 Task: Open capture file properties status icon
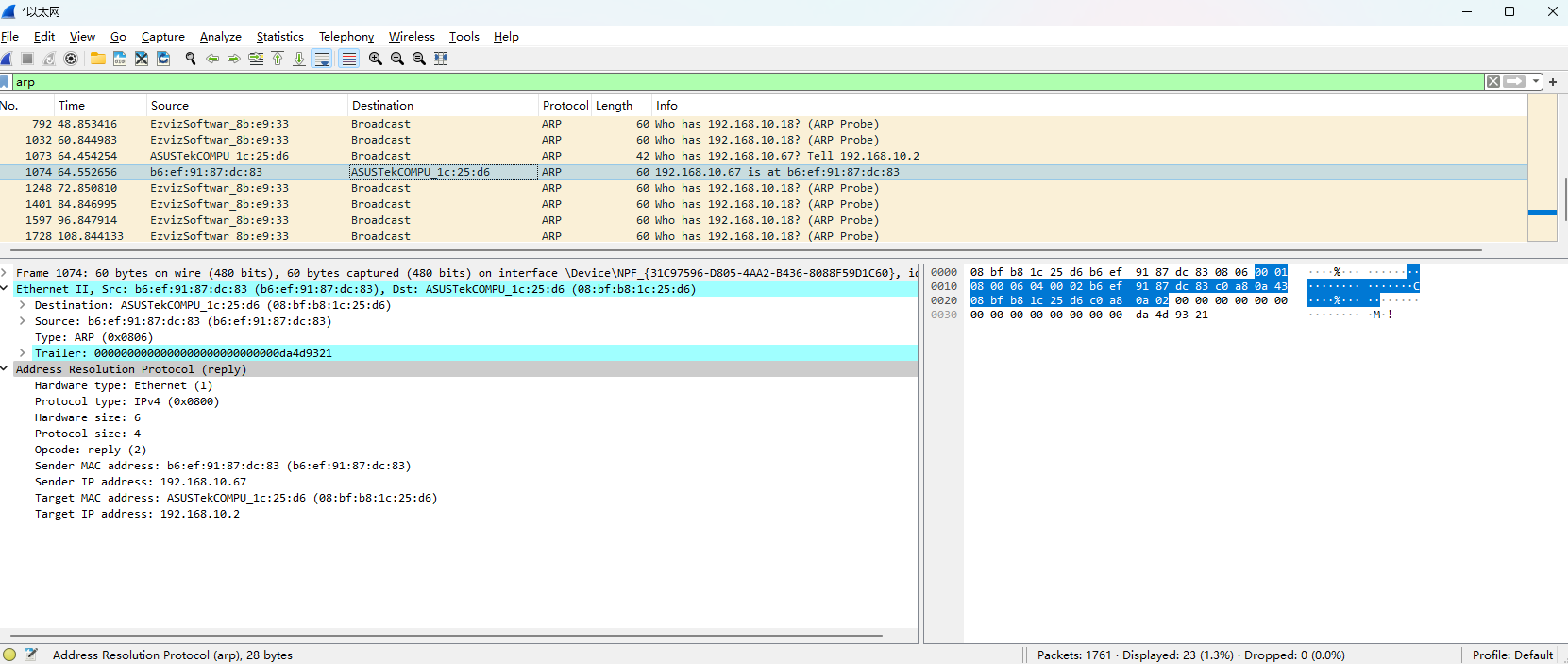click(31, 655)
